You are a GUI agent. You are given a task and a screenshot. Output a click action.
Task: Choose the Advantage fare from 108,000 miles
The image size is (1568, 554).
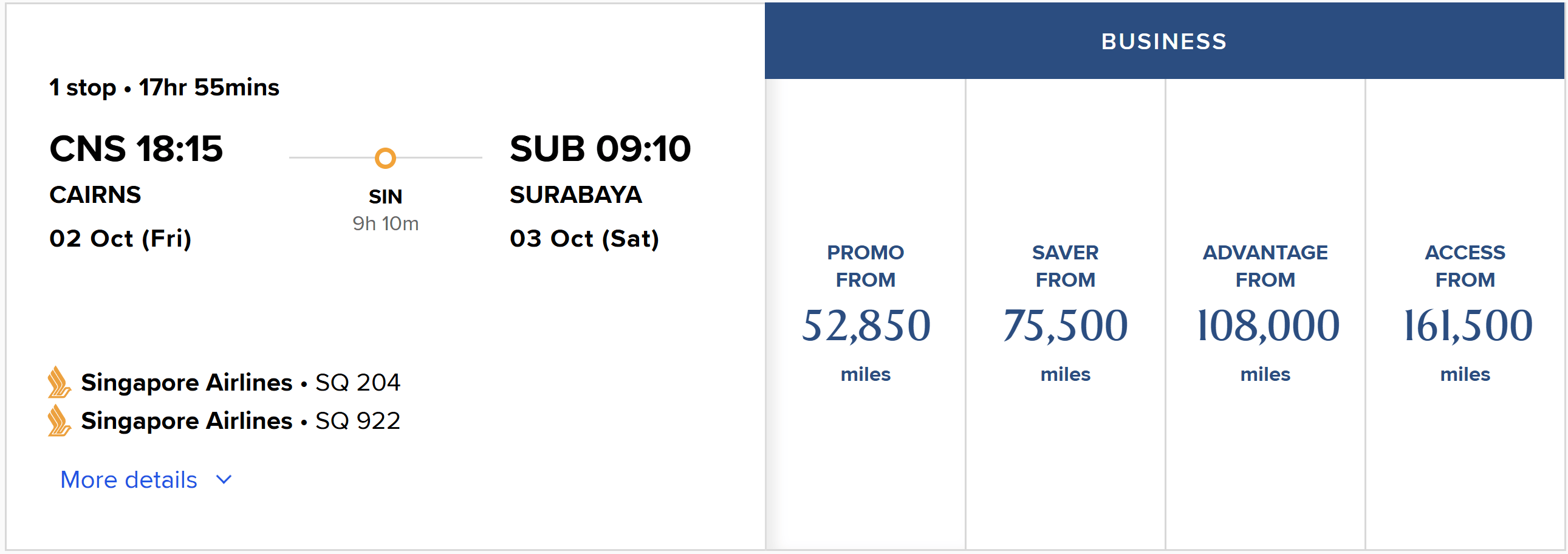pos(1265,313)
